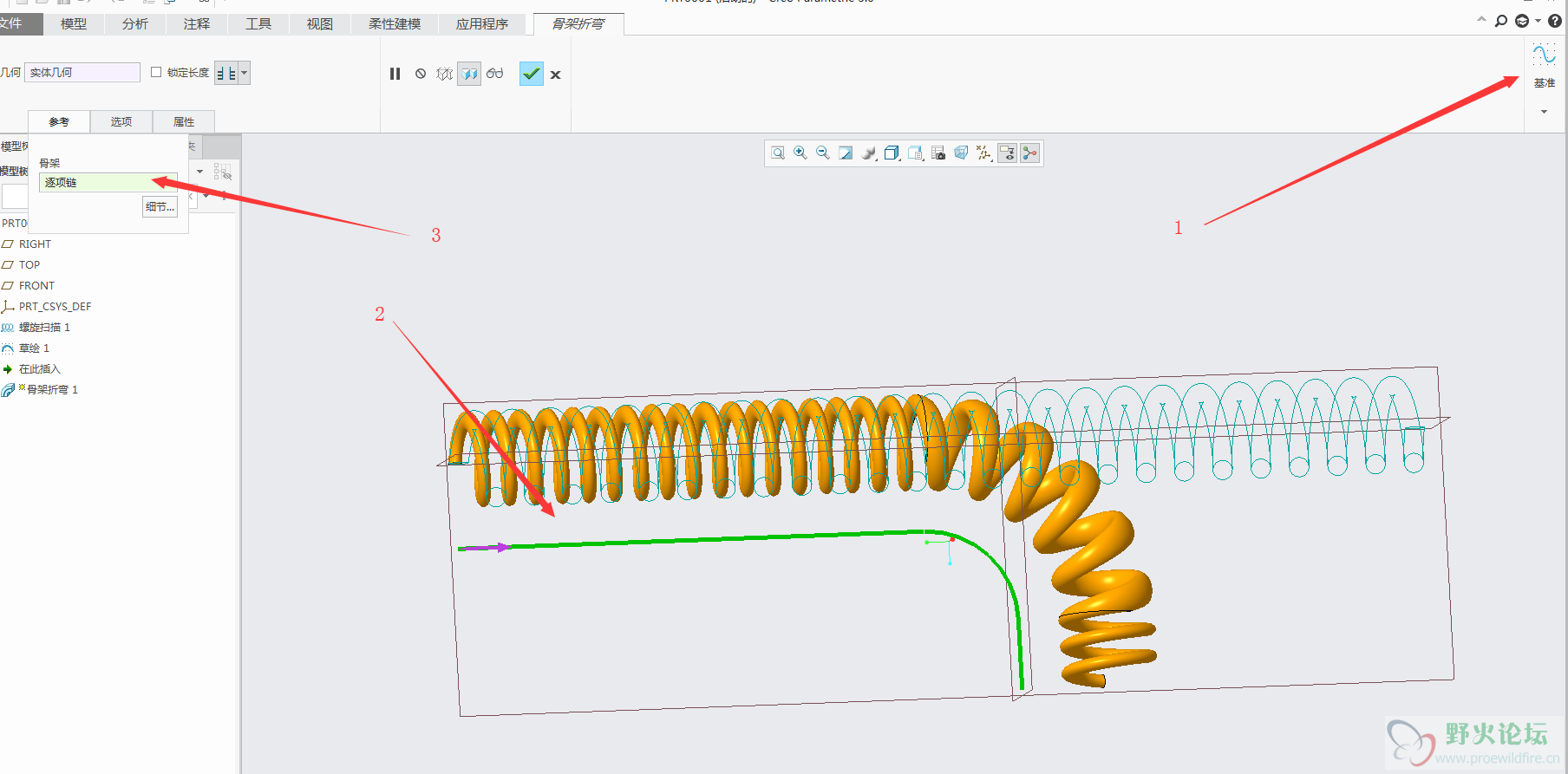This screenshot has width=1568, height=774.
Task: Switch to the 注释 ribbon tab
Action: pyautogui.click(x=197, y=24)
